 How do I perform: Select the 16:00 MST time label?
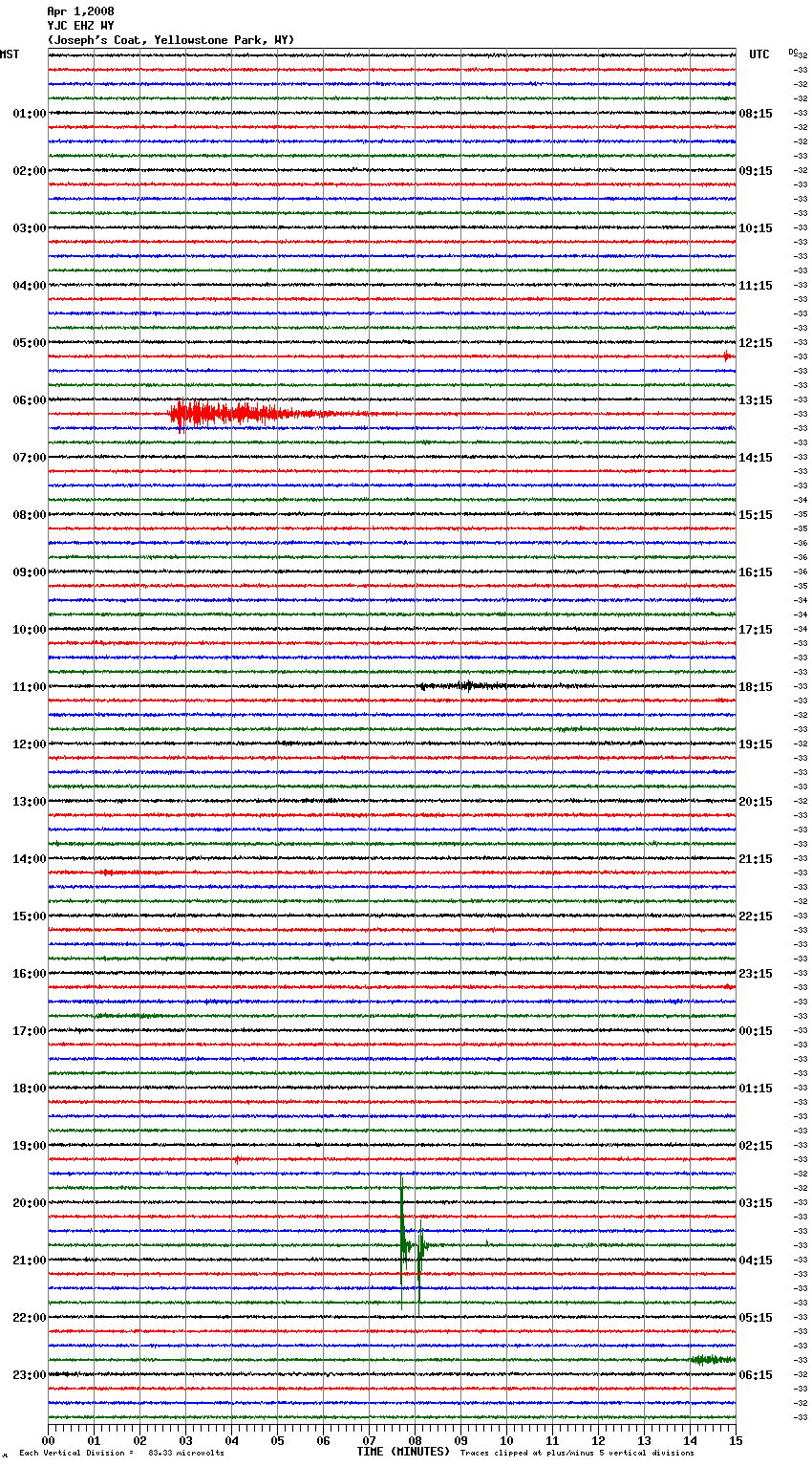click(x=30, y=974)
